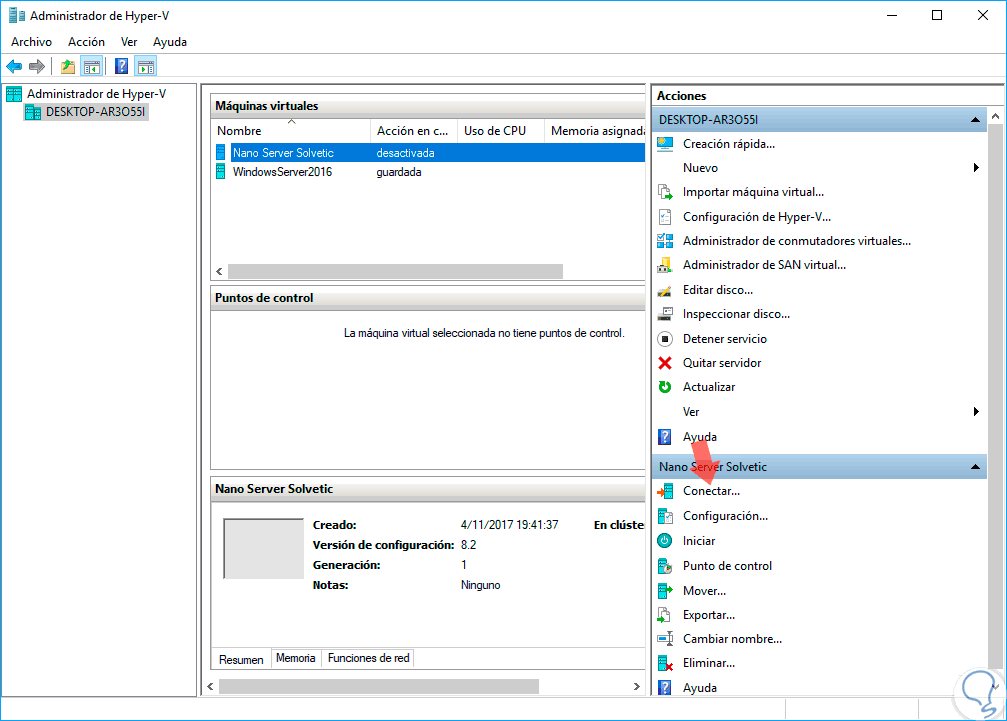Open the Ayuda menu in menu bar
This screenshot has width=1007, height=721.
tap(170, 42)
